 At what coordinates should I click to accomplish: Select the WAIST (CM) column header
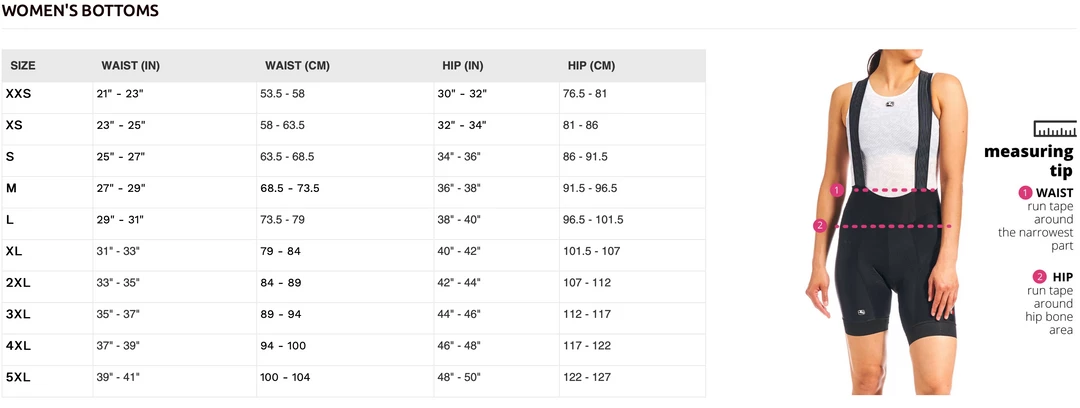click(x=297, y=66)
